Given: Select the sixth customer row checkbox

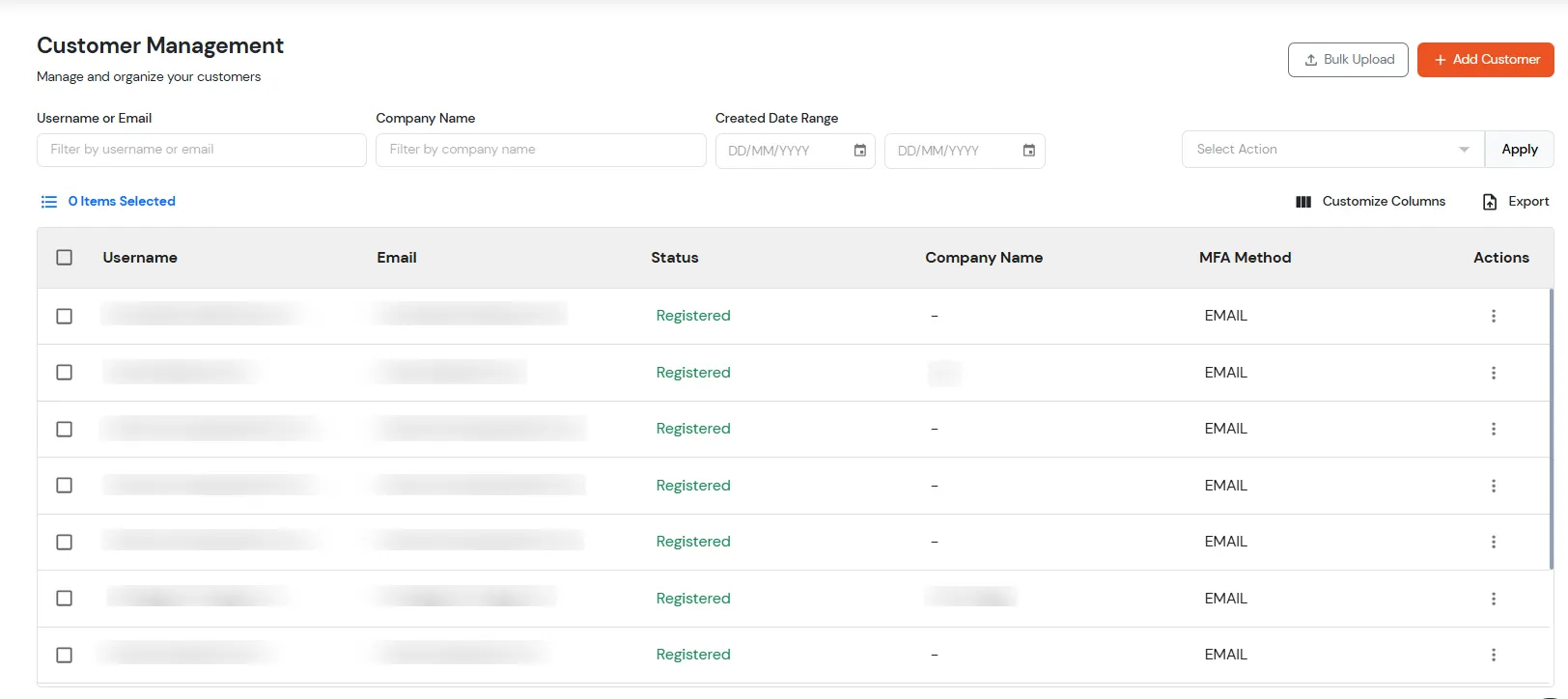Looking at the screenshot, I should (x=65, y=599).
